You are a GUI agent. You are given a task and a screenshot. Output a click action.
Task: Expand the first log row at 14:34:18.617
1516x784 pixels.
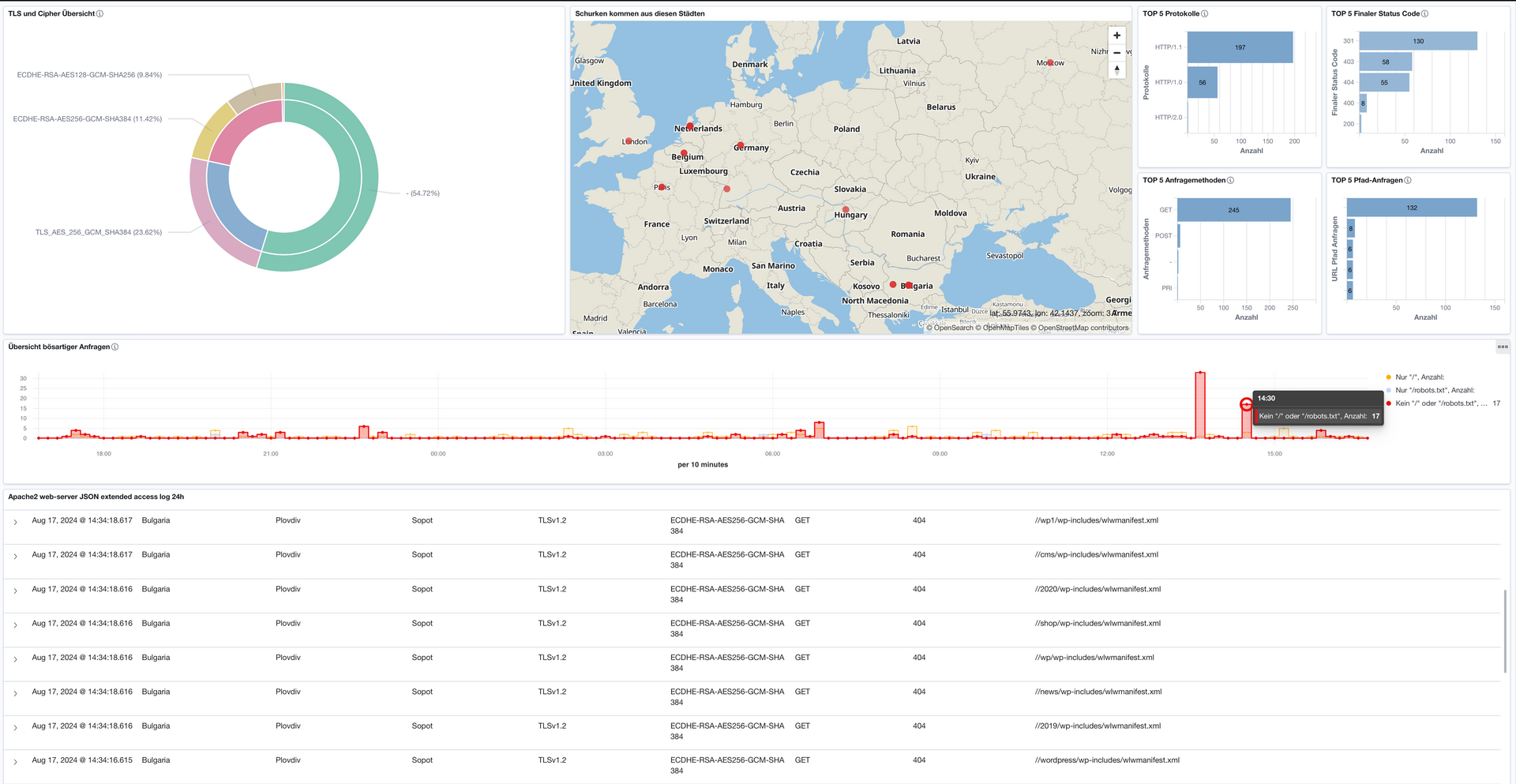coord(16,521)
